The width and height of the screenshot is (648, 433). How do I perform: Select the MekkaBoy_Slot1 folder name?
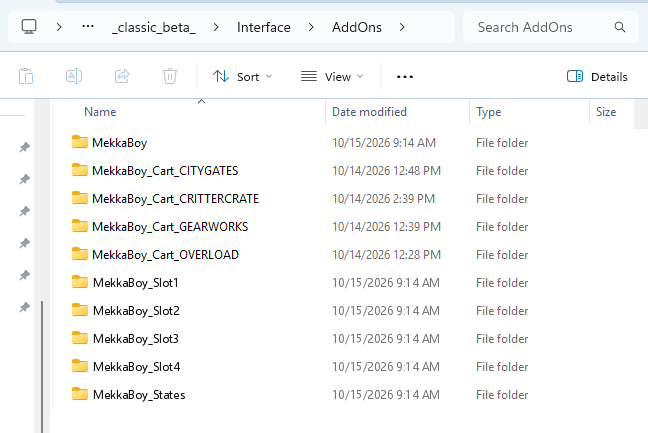coord(136,283)
